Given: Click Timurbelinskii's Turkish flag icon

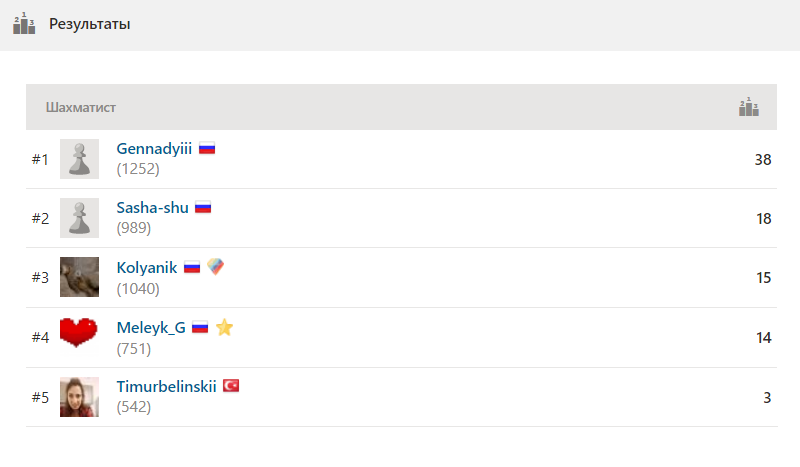Looking at the screenshot, I should pyautogui.click(x=231, y=386).
